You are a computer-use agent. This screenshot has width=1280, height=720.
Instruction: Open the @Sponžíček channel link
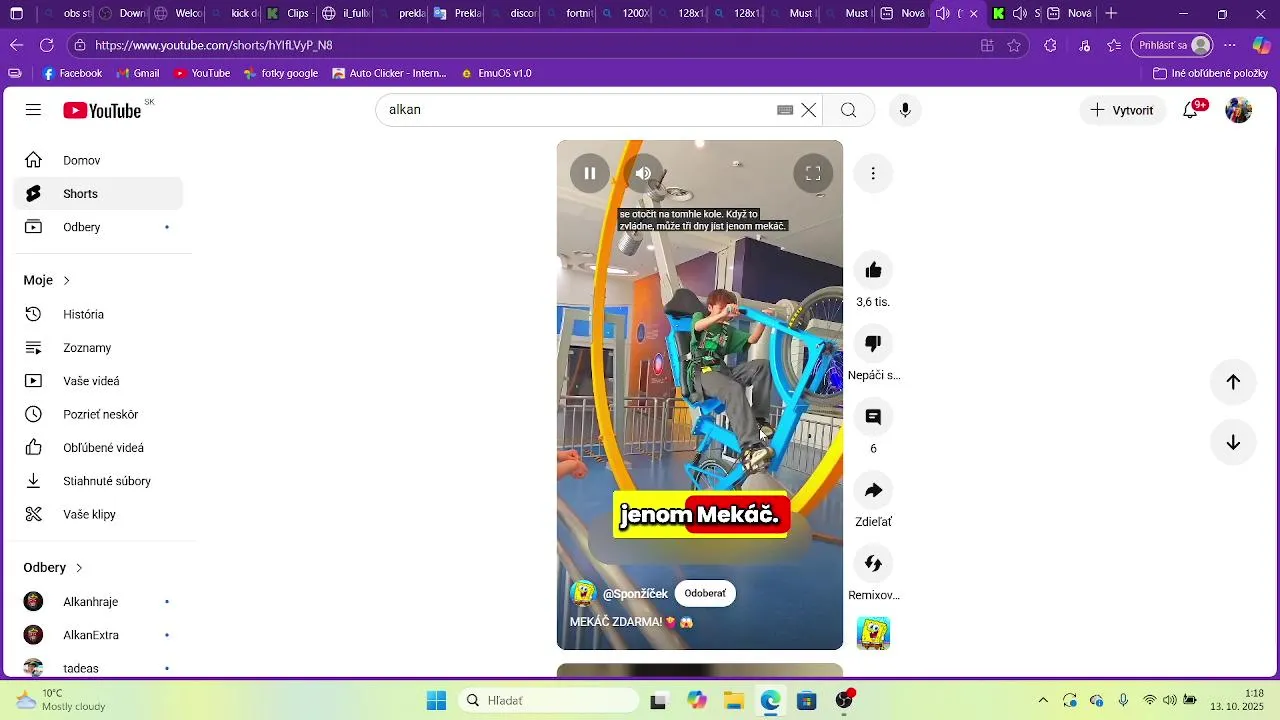(x=635, y=594)
